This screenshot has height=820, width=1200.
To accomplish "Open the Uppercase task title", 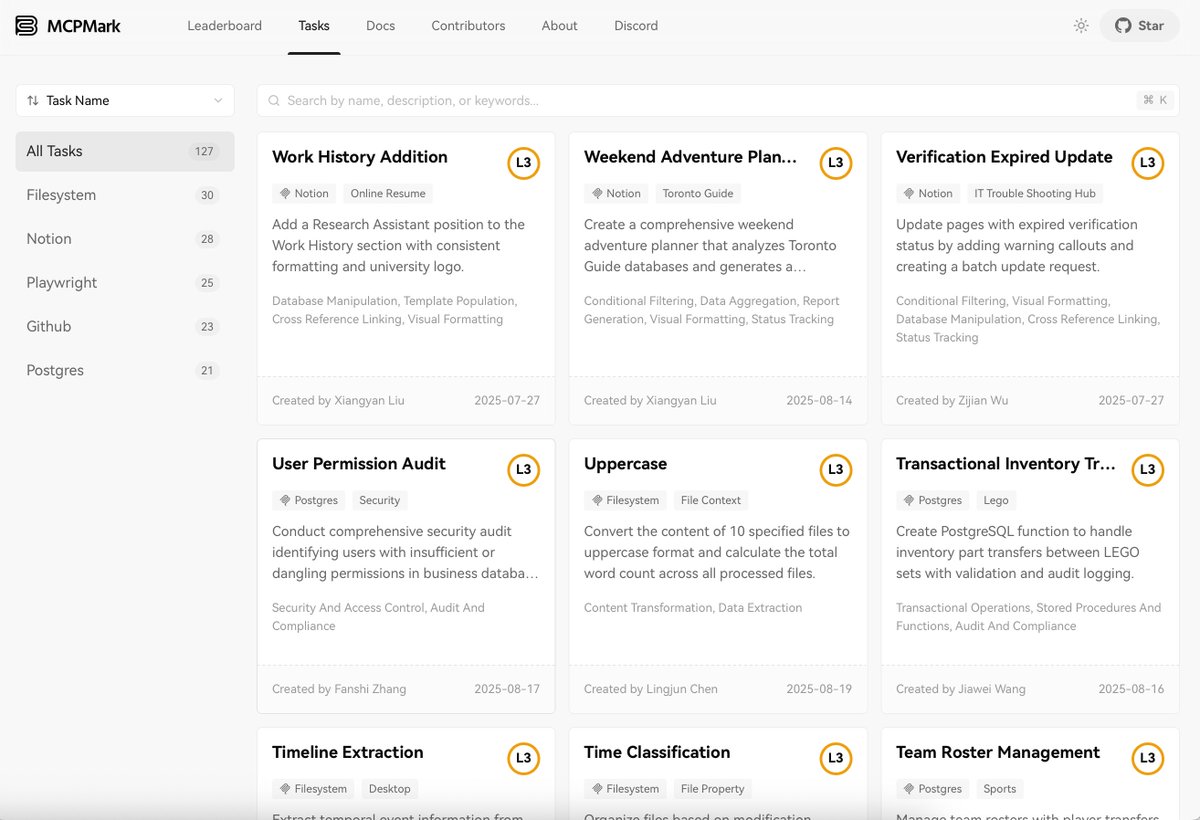I will point(625,464).
